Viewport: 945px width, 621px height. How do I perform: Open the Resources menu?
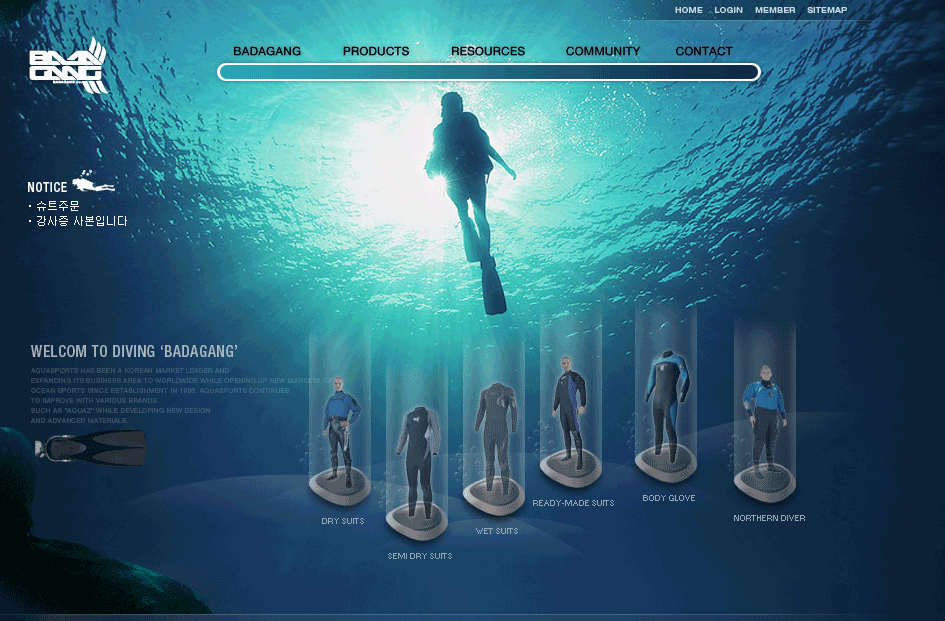coord(488,51)
